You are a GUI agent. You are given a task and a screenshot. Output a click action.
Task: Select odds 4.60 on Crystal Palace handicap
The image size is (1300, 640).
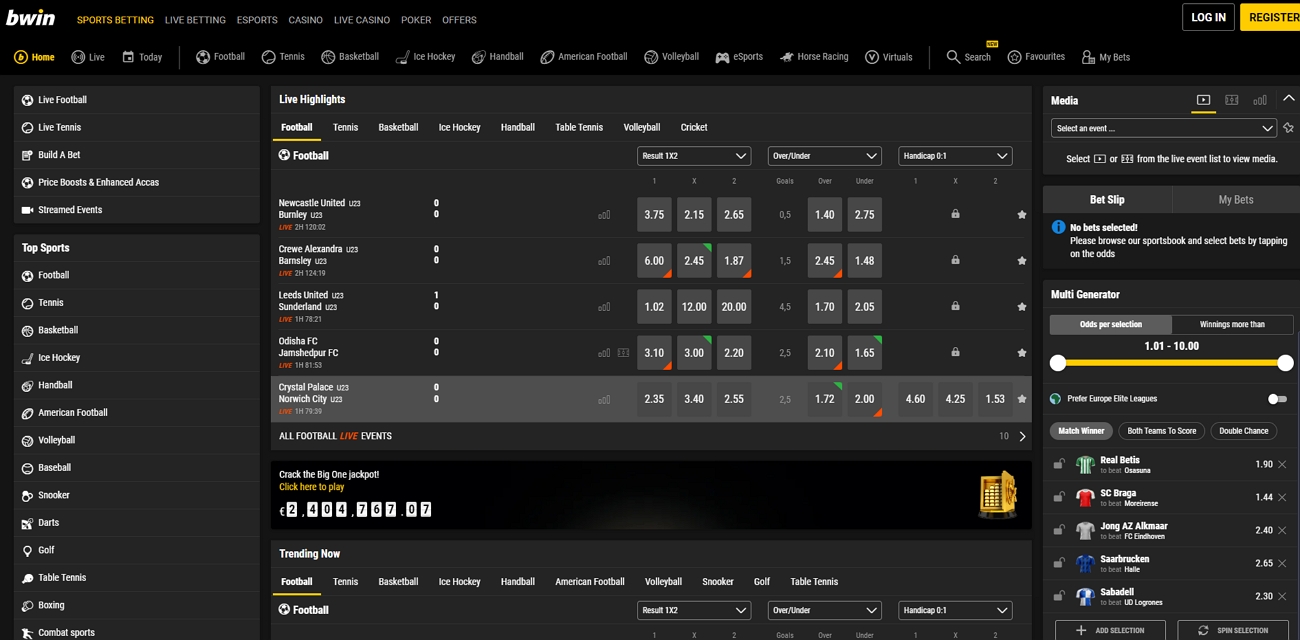915,399
